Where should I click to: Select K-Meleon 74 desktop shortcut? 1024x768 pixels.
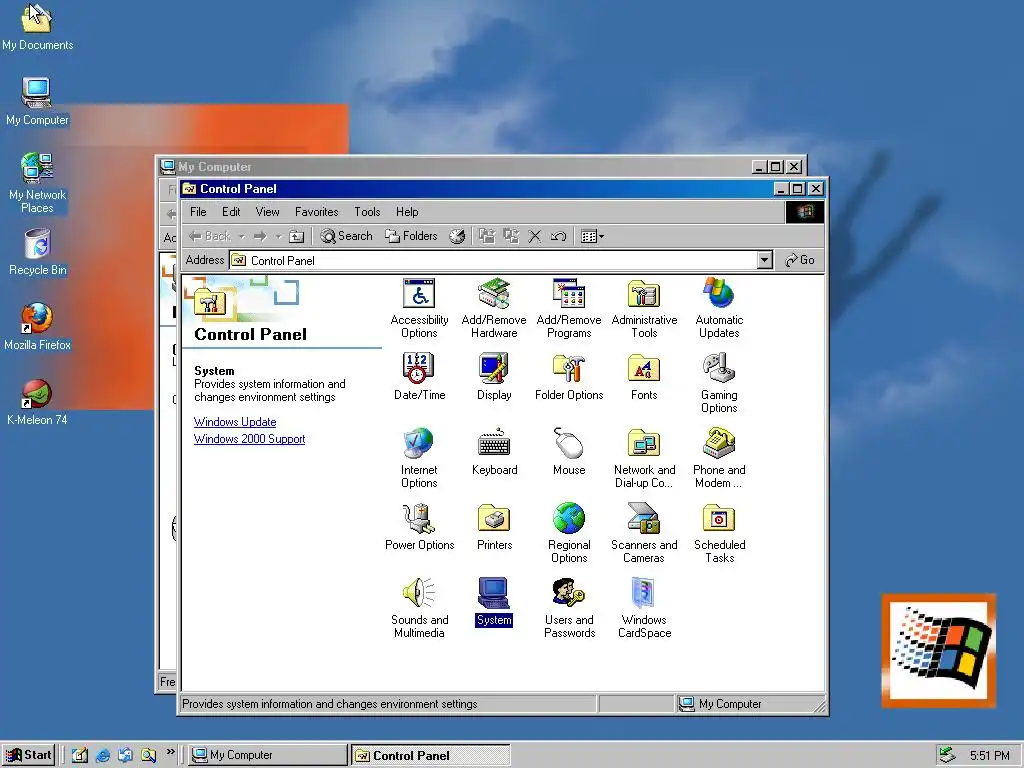pos(37,402)
